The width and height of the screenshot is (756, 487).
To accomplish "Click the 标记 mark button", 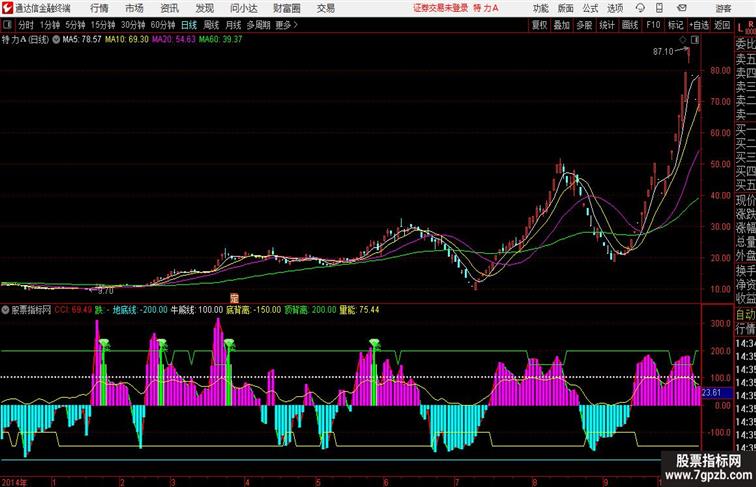I will 675,25.
